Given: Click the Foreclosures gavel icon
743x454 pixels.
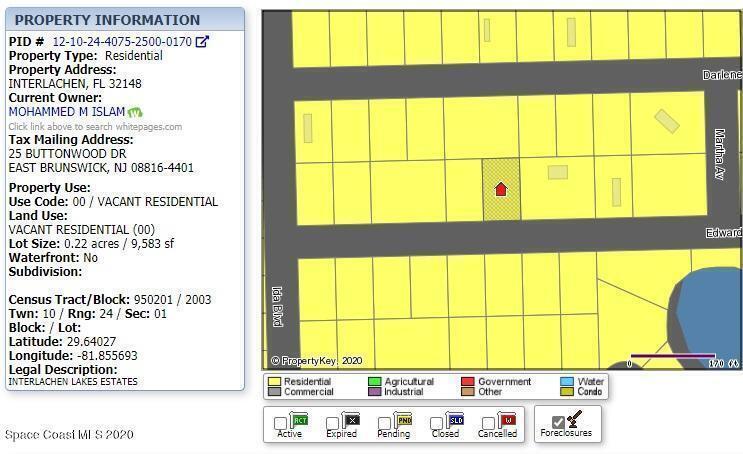Looking at the screenshot, I should (x=574, y=419).
